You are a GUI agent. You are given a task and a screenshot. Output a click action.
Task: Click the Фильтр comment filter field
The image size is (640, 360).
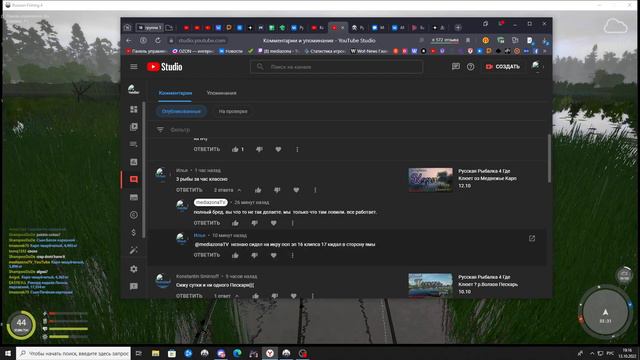click(180, 130)
